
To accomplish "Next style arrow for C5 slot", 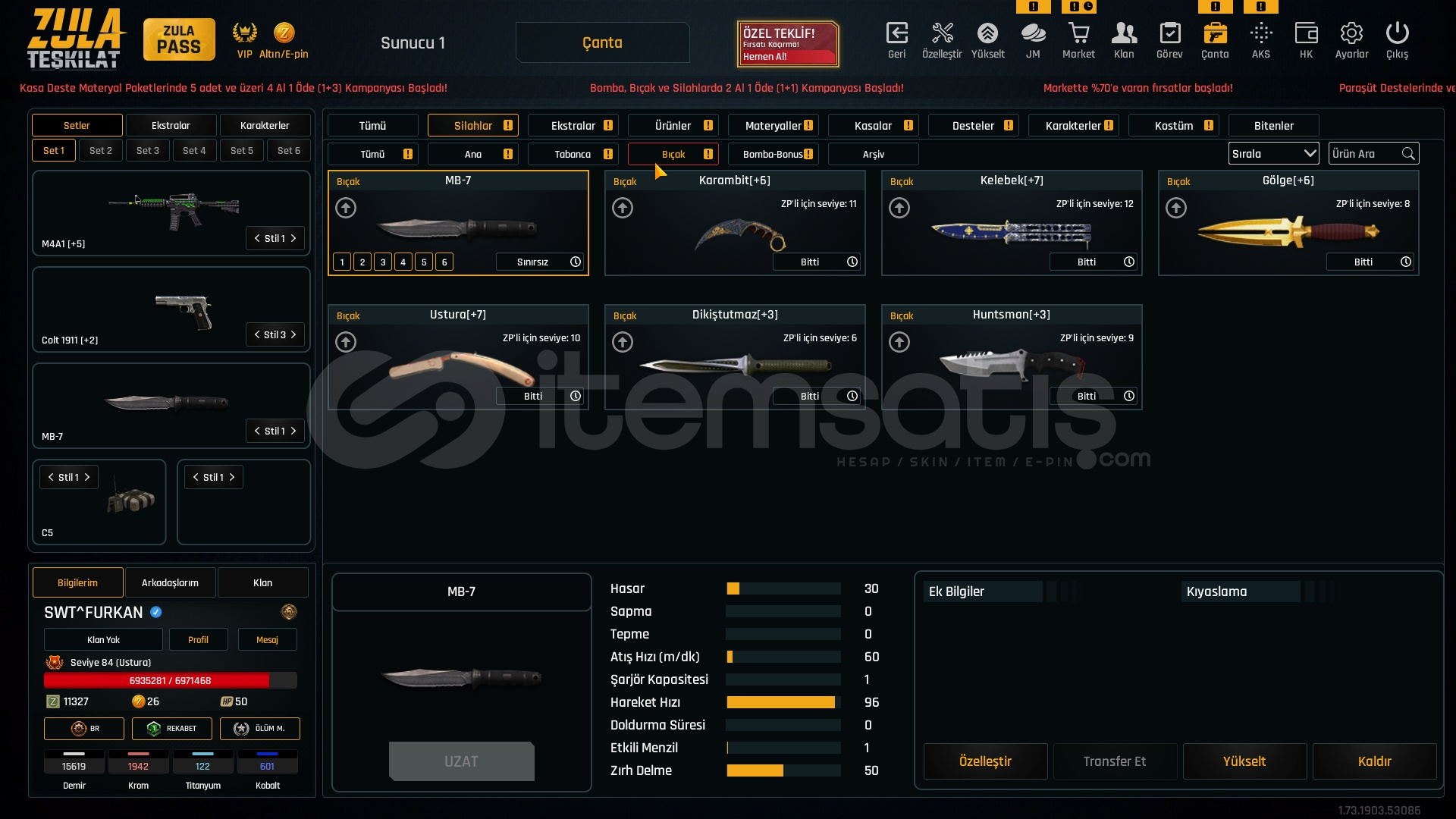I will [87, 477].
